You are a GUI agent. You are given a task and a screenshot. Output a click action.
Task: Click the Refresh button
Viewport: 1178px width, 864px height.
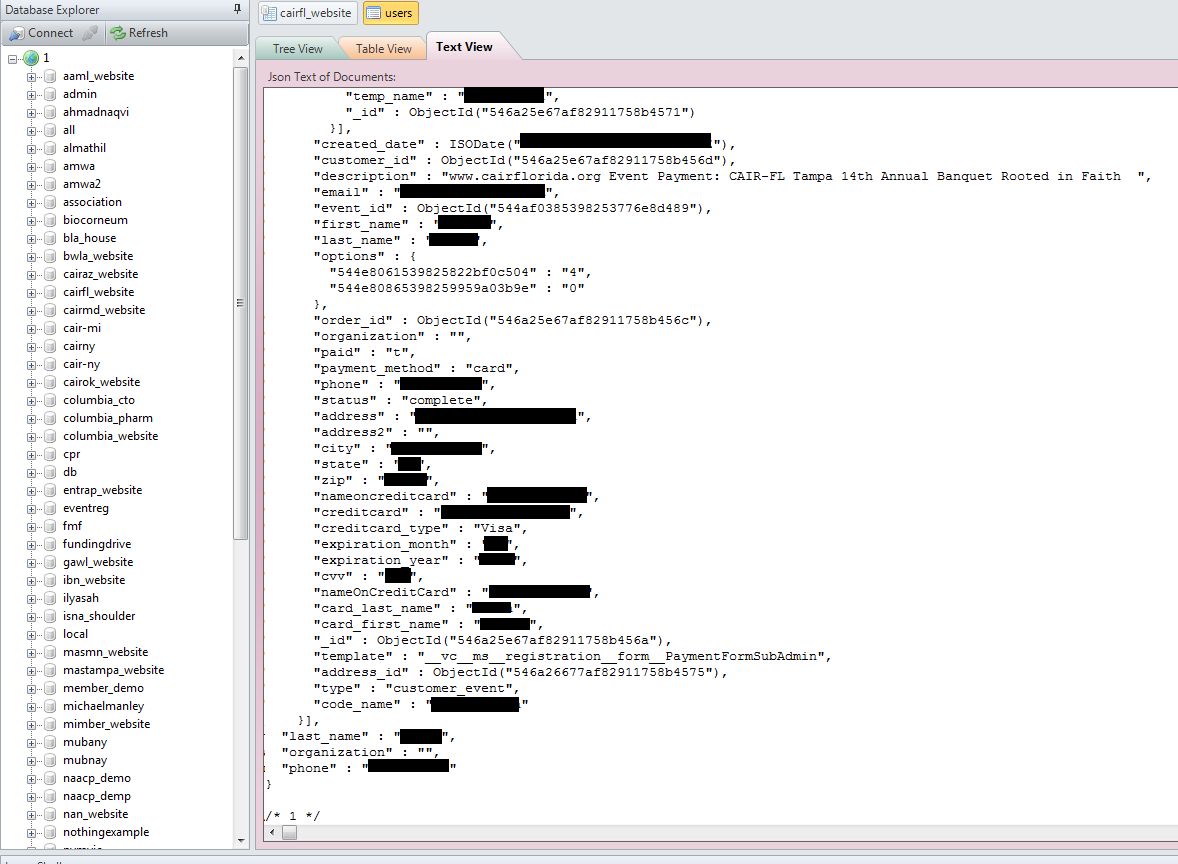point(139,33)
